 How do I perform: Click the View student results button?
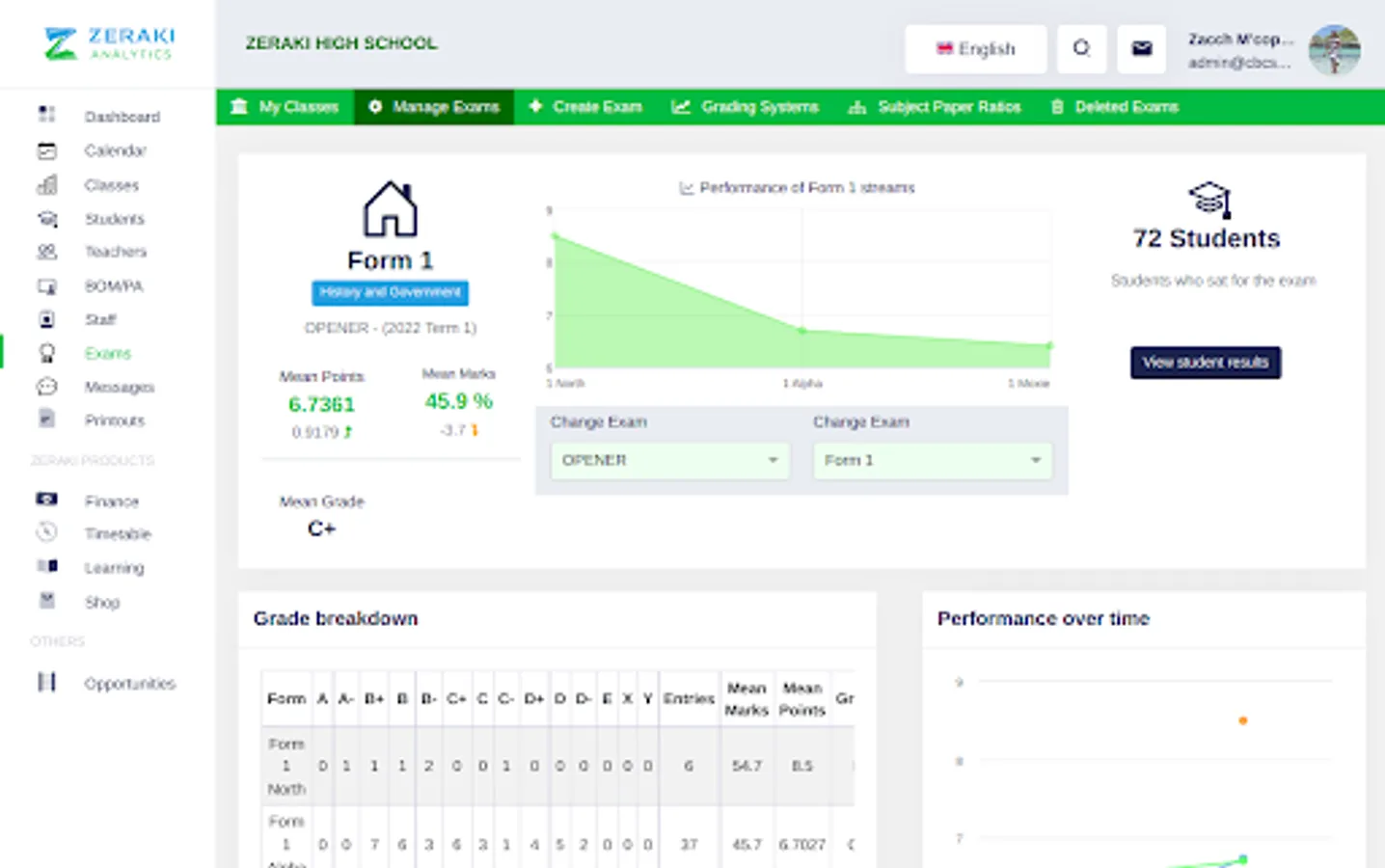1206,363
